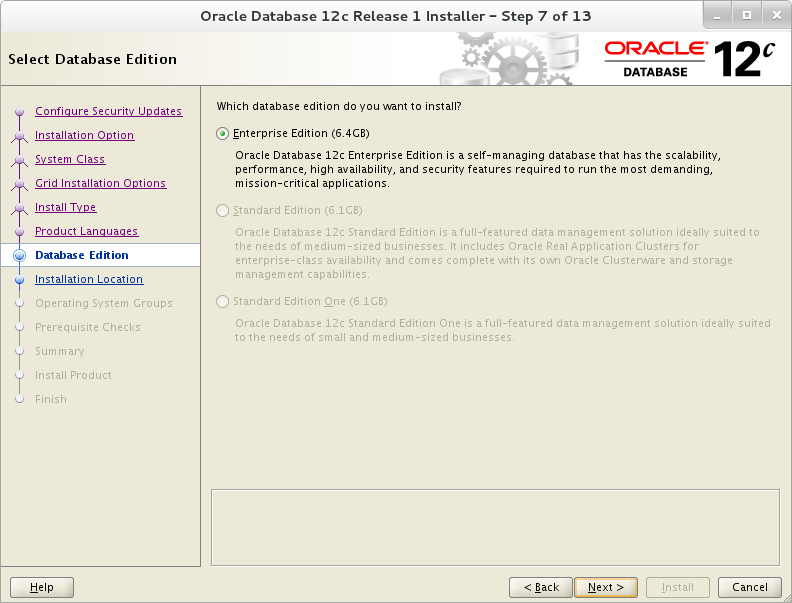Click the installer title bar text
This screenshot has width=792, height=603.
tap(395, 16)
